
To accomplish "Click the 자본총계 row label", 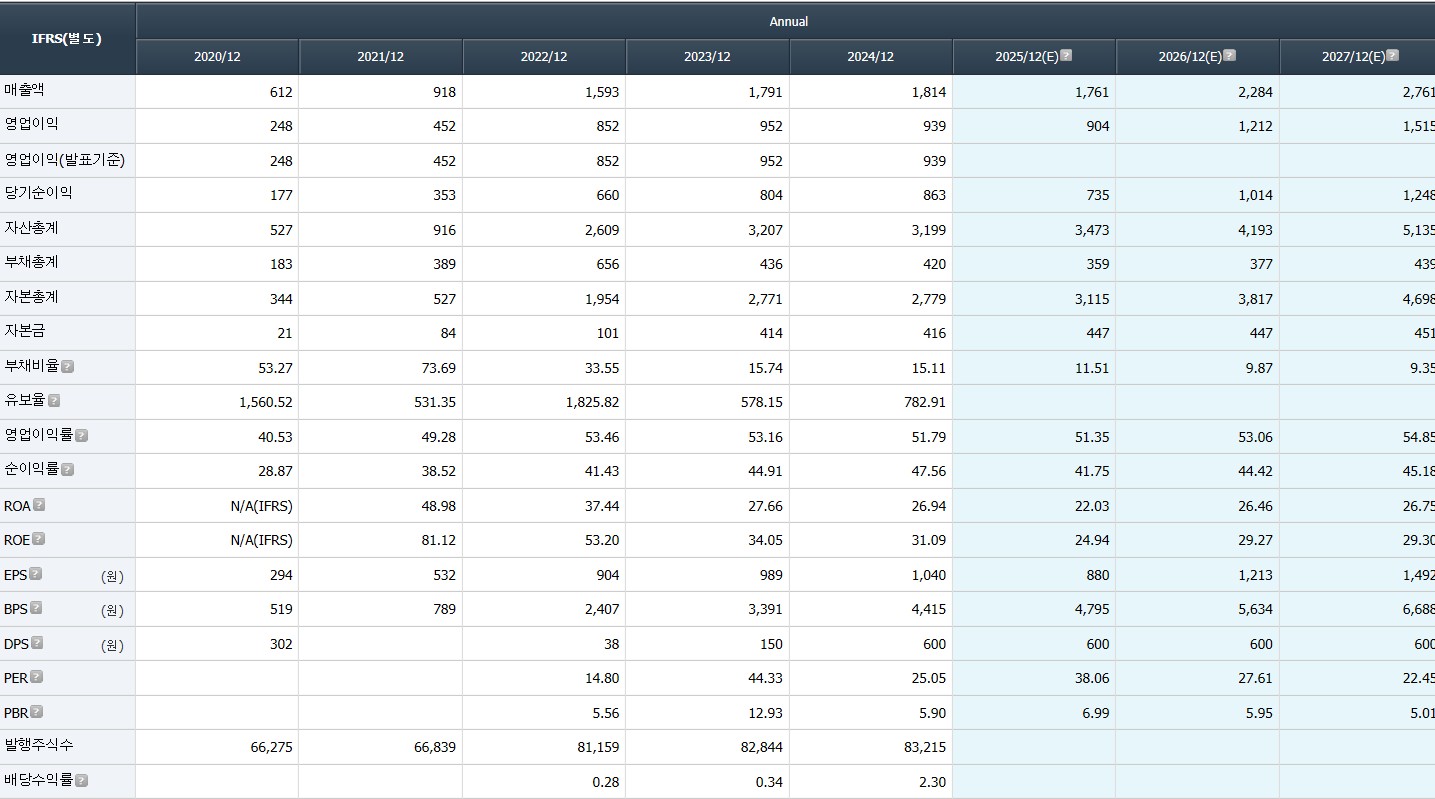I will 31,297.
